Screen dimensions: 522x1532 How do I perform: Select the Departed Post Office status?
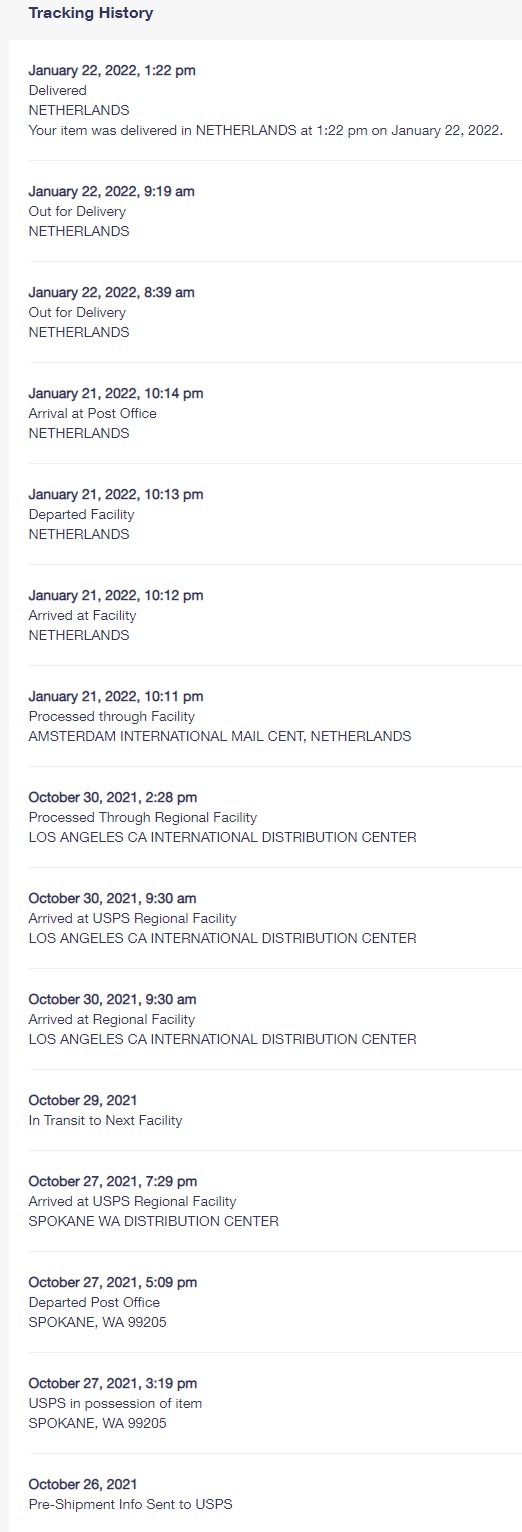94,1302
